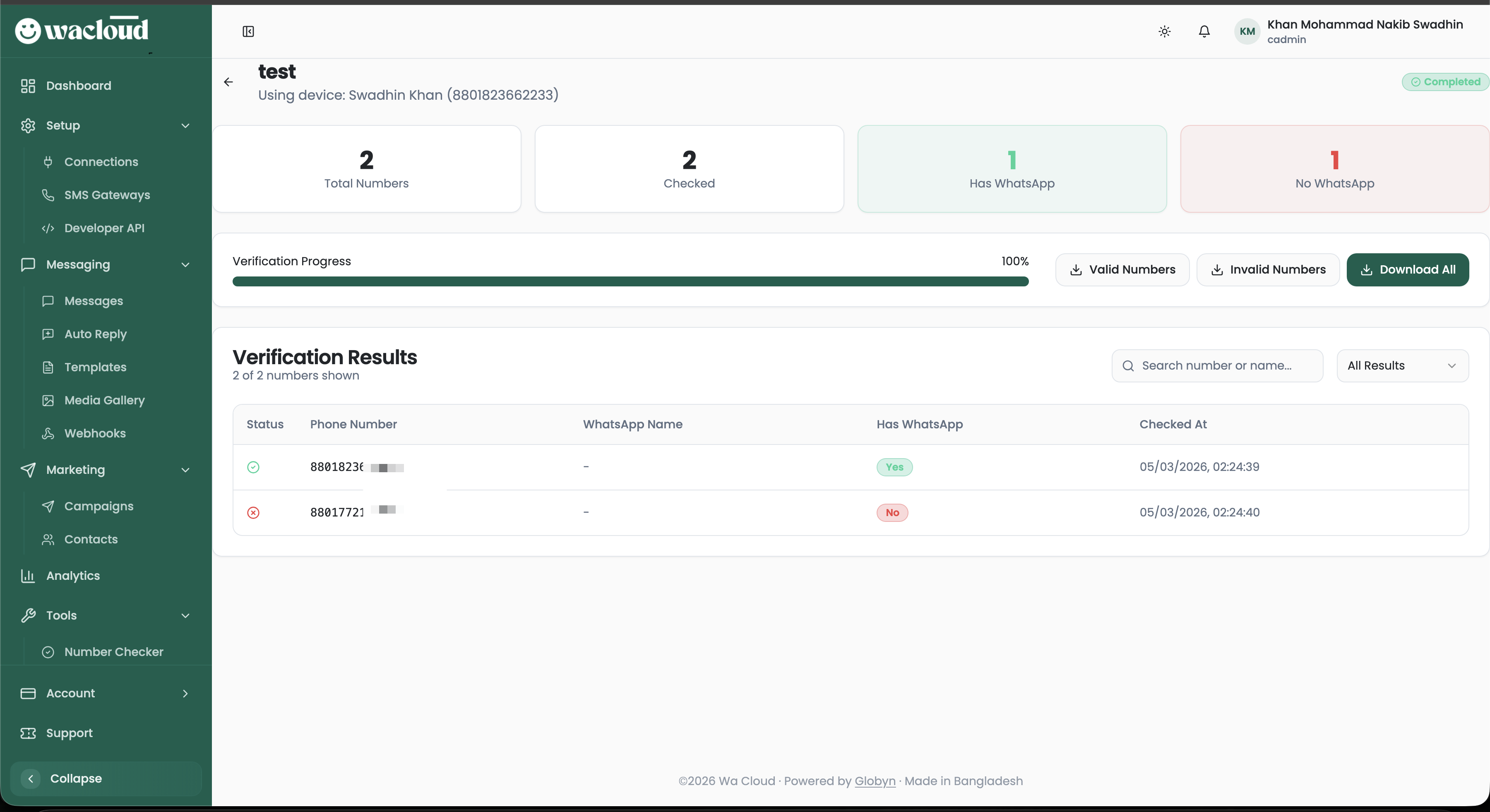
Task: Collapse the Marketing section
Action: coord(185,470)
